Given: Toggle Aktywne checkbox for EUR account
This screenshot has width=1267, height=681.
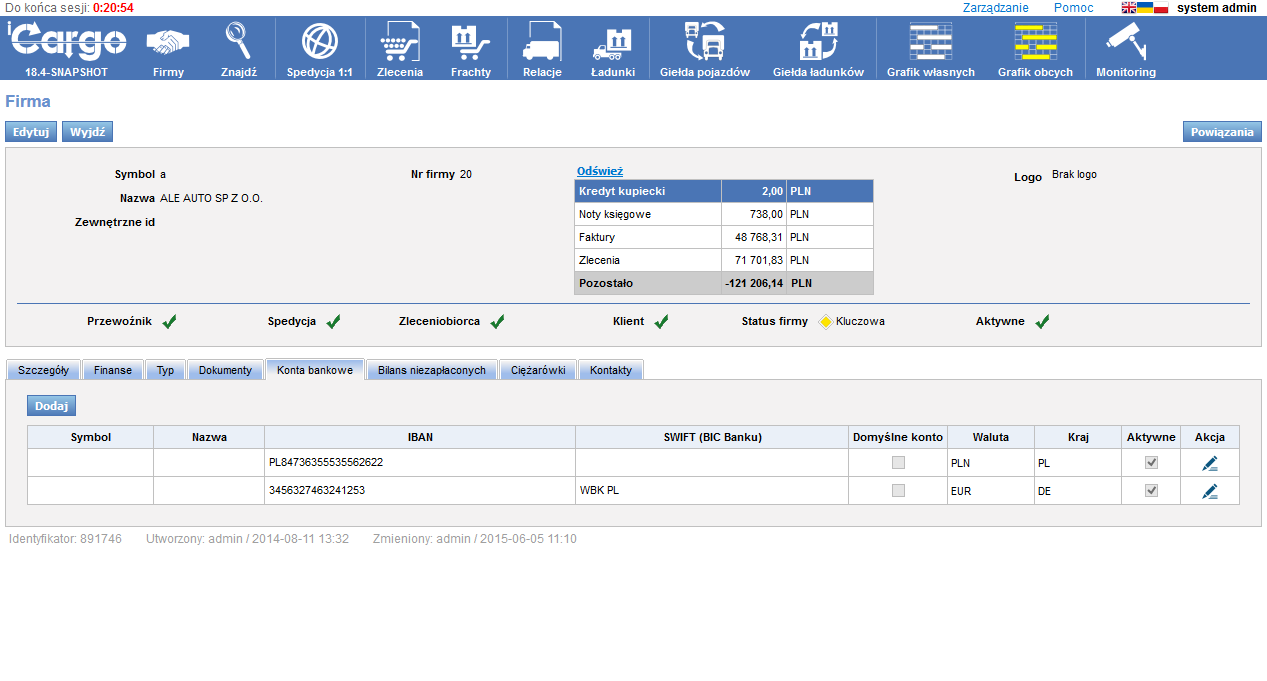Looking at the screenshot, I should pos(1151,491).
